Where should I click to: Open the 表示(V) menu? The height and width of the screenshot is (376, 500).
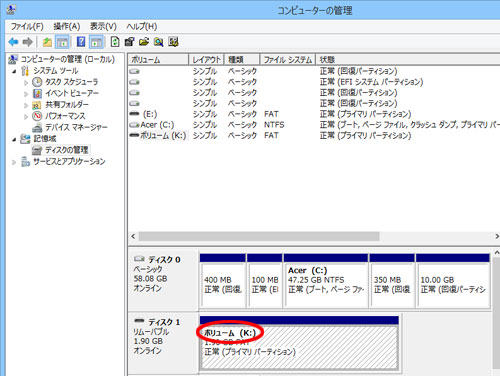[103, 26]
